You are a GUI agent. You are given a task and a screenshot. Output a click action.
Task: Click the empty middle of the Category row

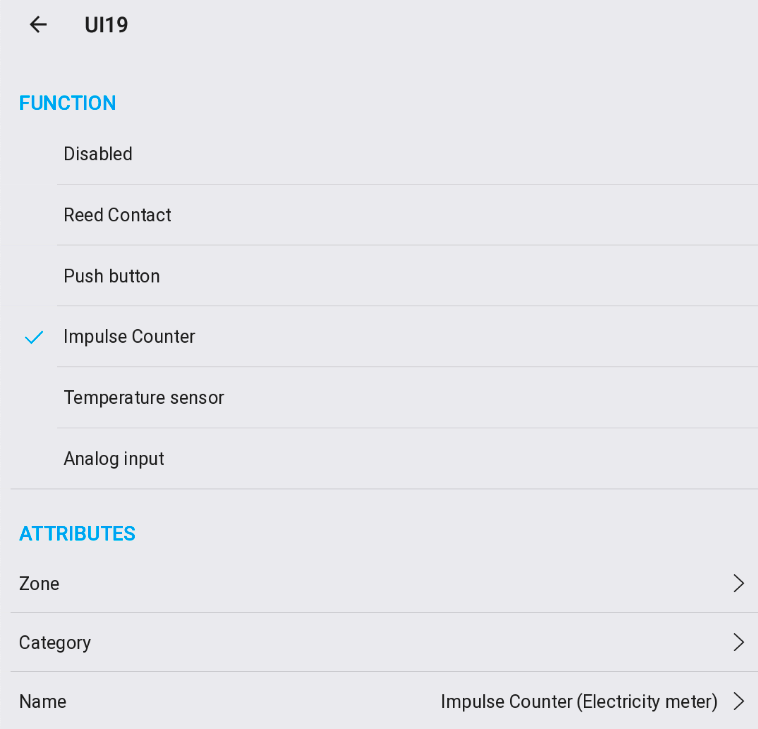click(380, 643)
